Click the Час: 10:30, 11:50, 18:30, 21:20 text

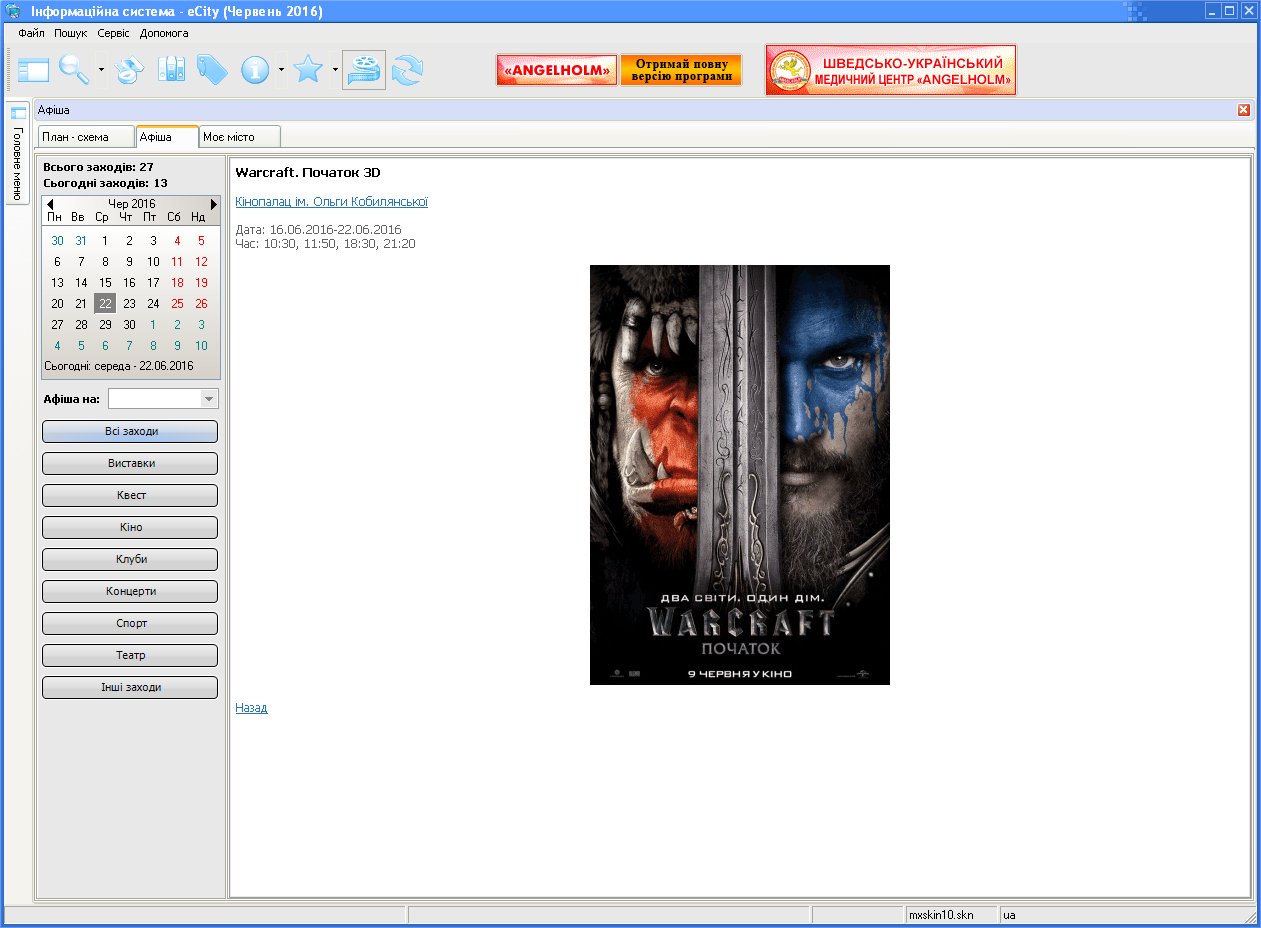pos(325,244)
